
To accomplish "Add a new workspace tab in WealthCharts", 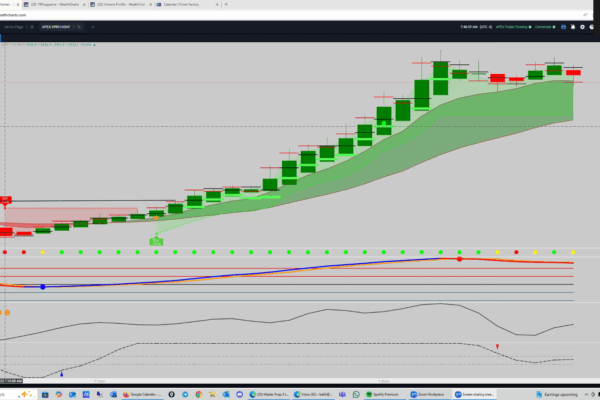I will tap(93, 27).
